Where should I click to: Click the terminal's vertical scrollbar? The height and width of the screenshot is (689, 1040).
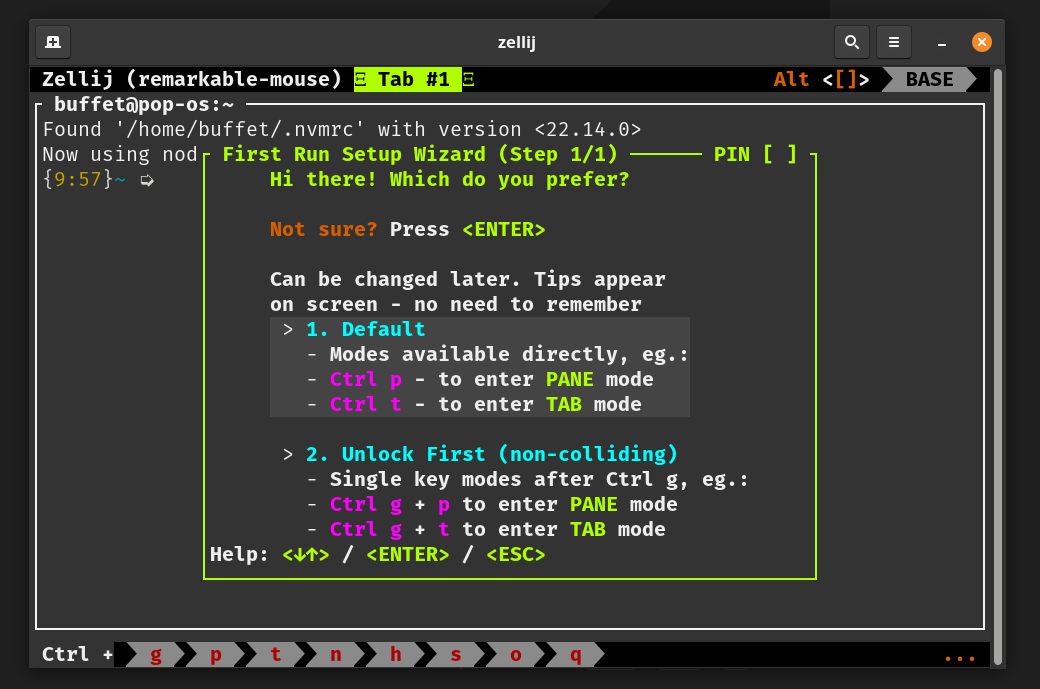pos(998,366)
